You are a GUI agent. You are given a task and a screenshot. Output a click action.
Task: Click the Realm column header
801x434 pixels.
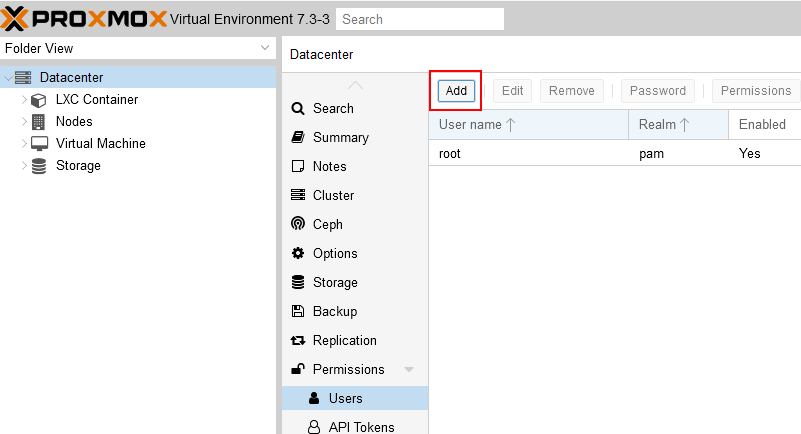pos(678,125)
